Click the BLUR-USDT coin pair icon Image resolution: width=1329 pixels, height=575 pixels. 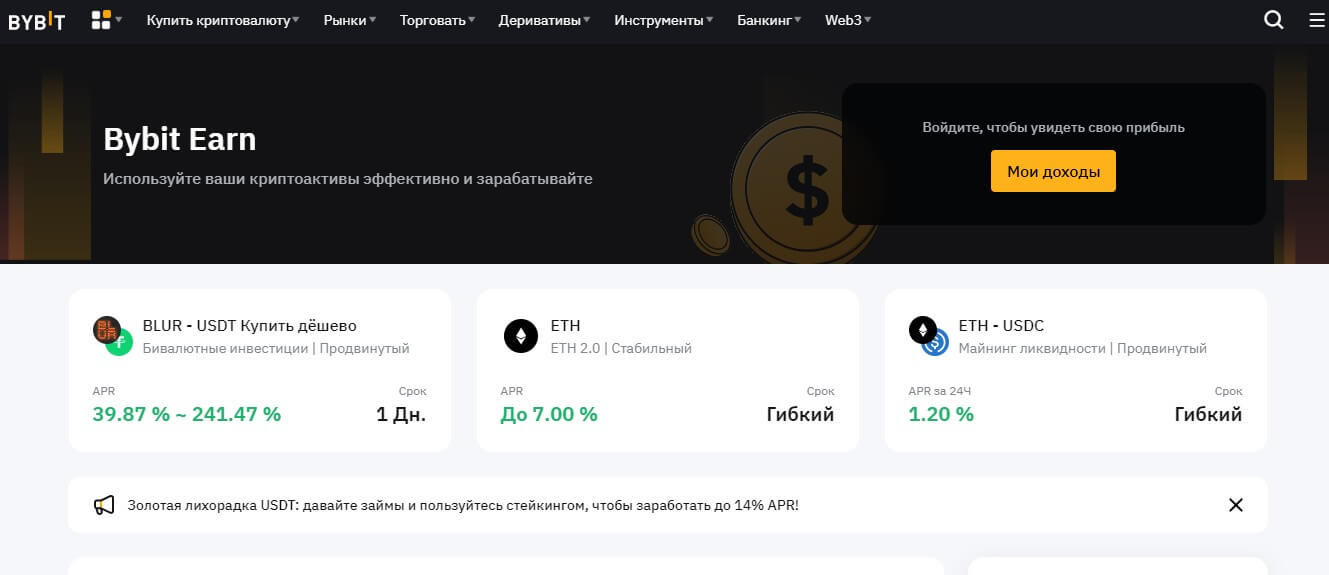click(x=113, y=336)
